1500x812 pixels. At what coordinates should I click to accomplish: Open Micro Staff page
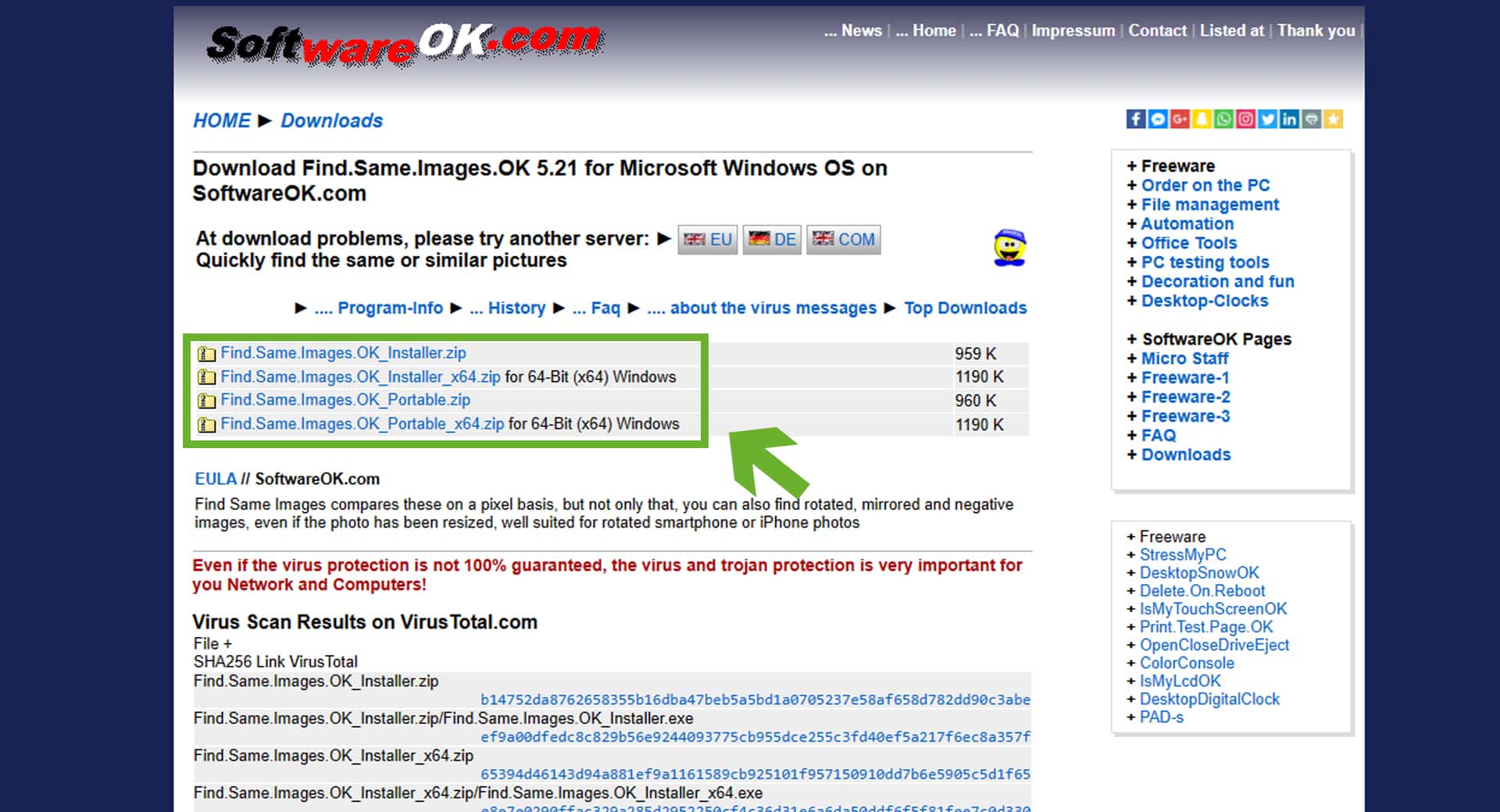tap(1184, 358)
